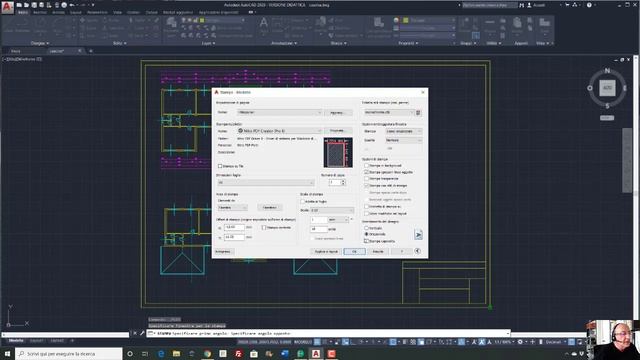Click the Save icon in quick access toolbar

pos(34,5)
